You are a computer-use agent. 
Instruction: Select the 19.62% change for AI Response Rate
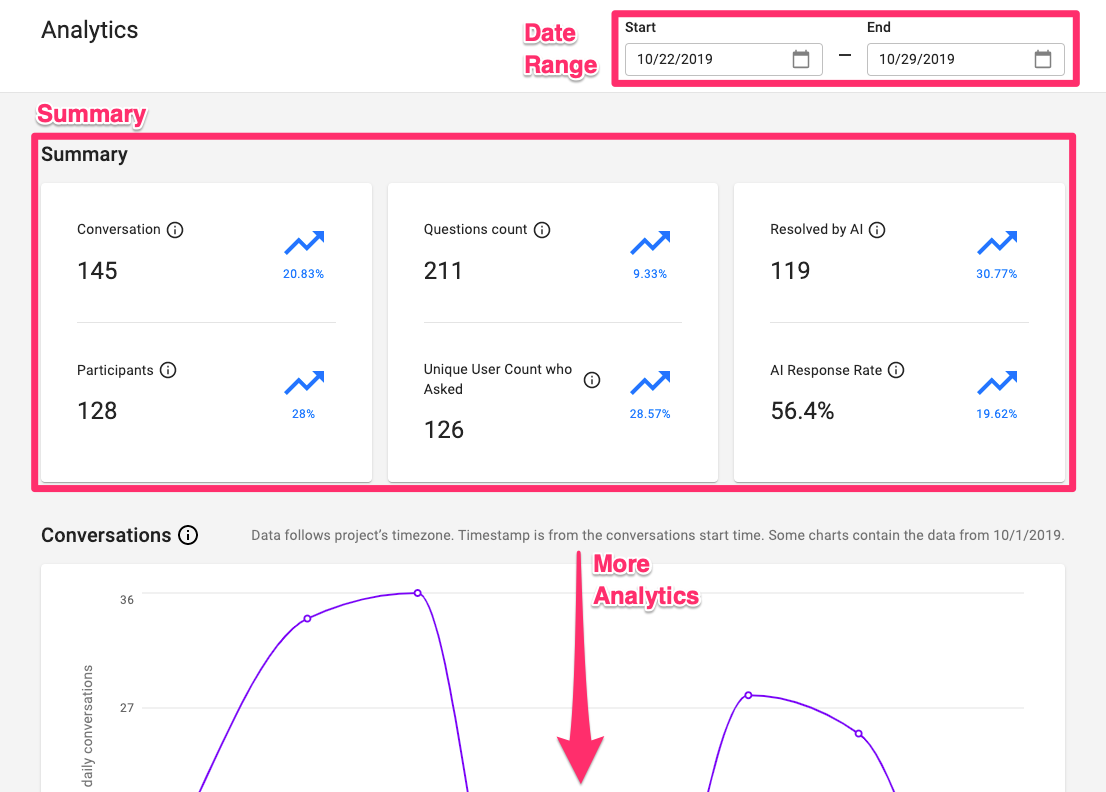997,414
